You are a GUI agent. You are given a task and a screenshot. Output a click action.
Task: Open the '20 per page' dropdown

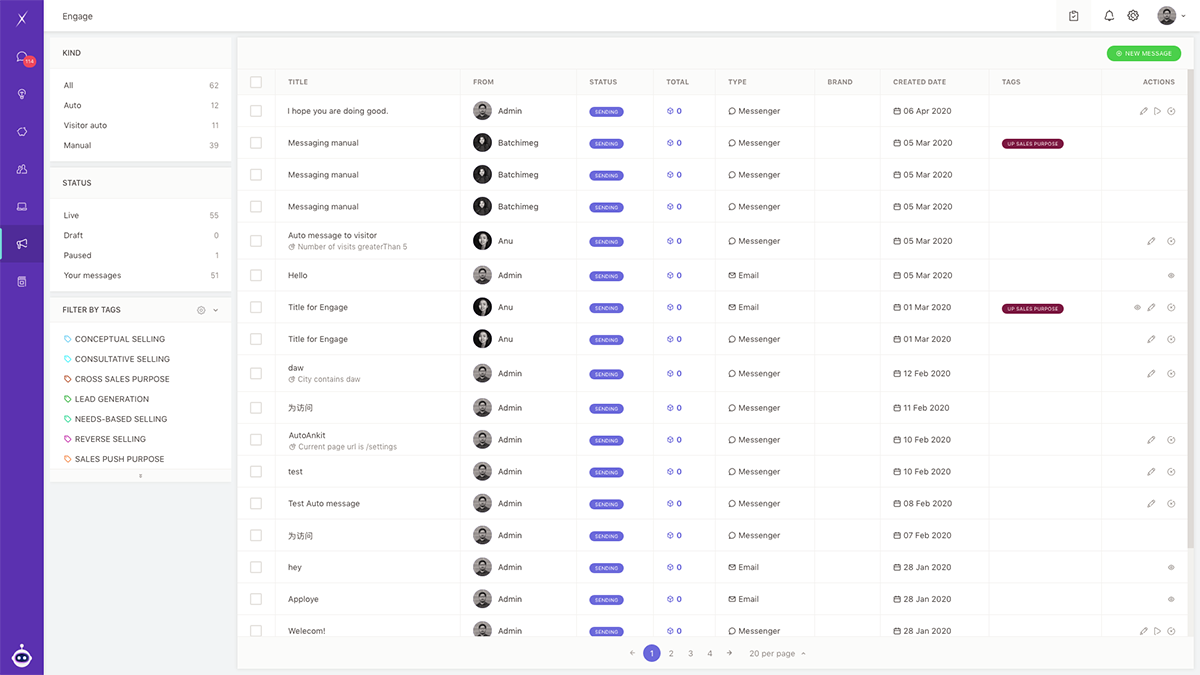777,654
